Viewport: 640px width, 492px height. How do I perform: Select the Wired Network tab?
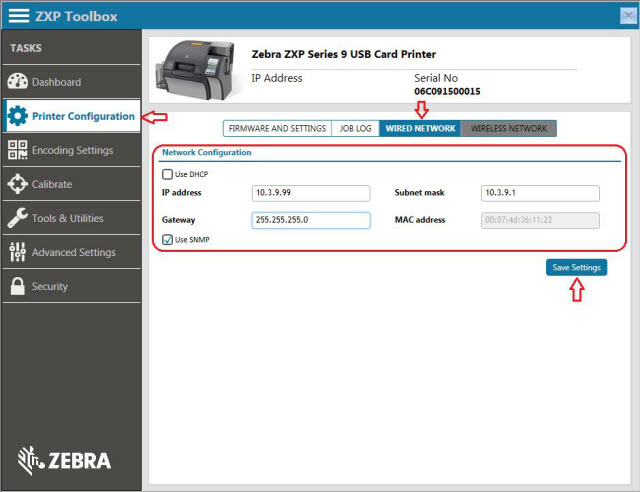(420, 129)
